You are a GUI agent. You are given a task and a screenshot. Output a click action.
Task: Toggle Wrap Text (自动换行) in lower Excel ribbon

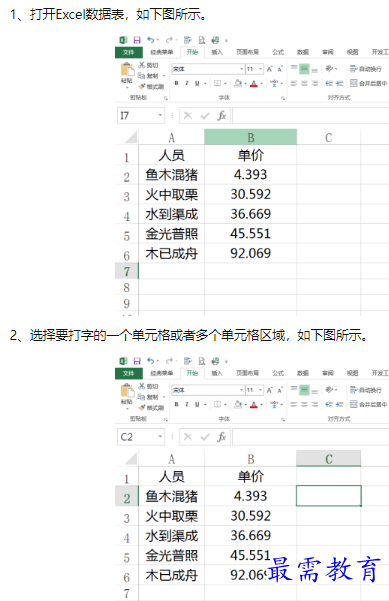coord(366,390)
